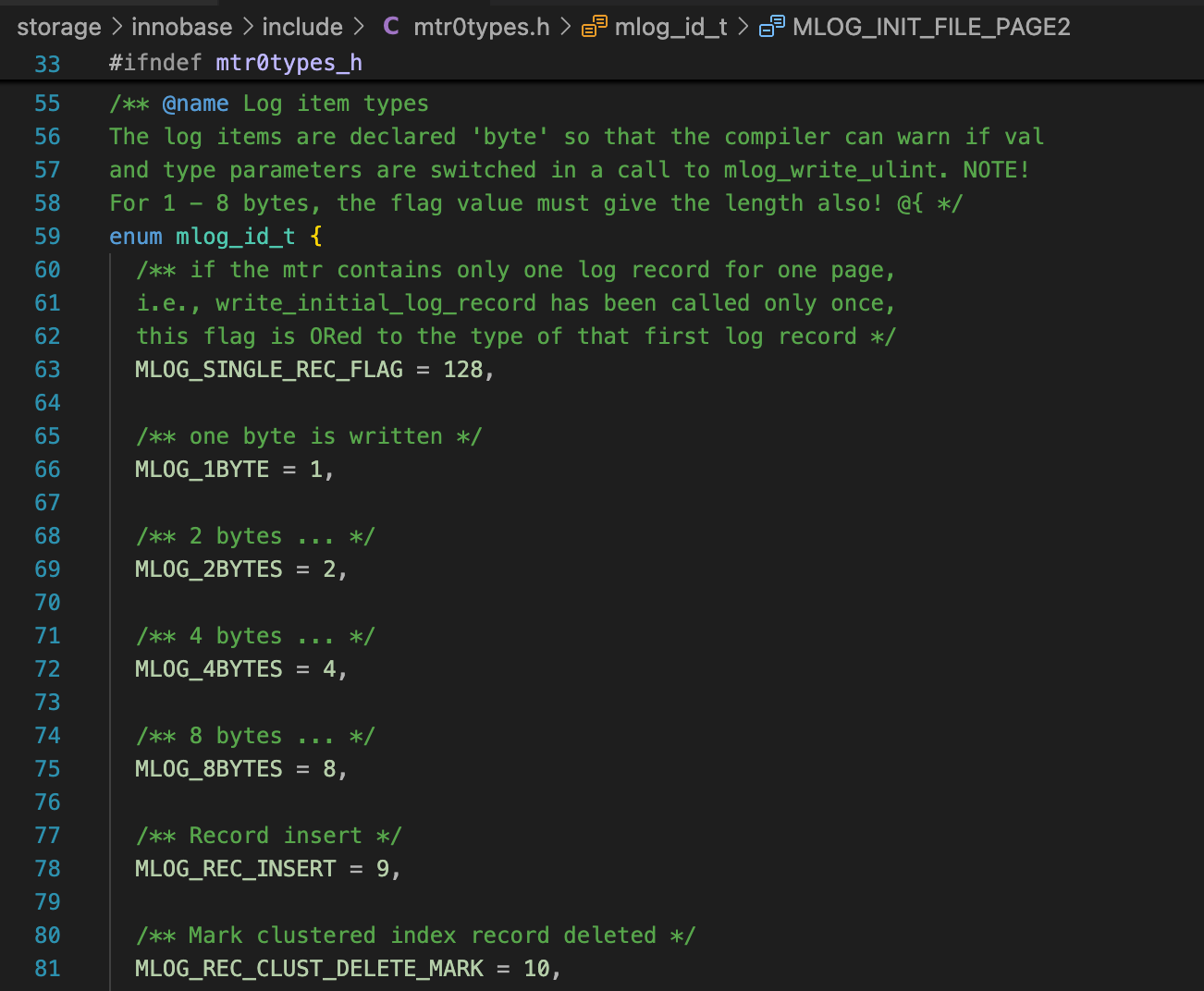Screen dimensions: 1204x991
Task: Select the mlog_id_t symbol breadcrumb
Action: click(x=670, y=27)
